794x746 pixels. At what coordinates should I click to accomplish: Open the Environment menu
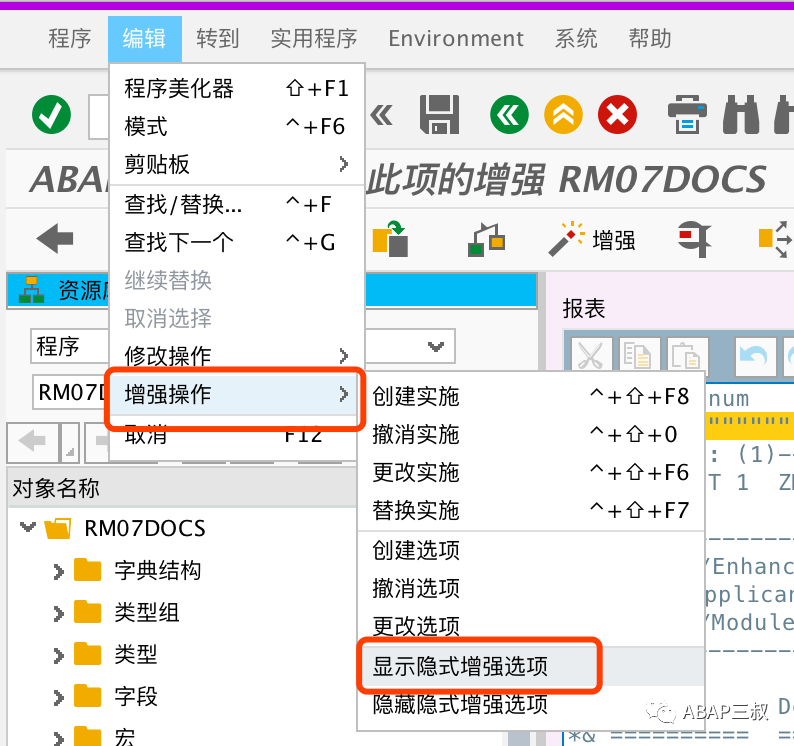coord(456,38)
